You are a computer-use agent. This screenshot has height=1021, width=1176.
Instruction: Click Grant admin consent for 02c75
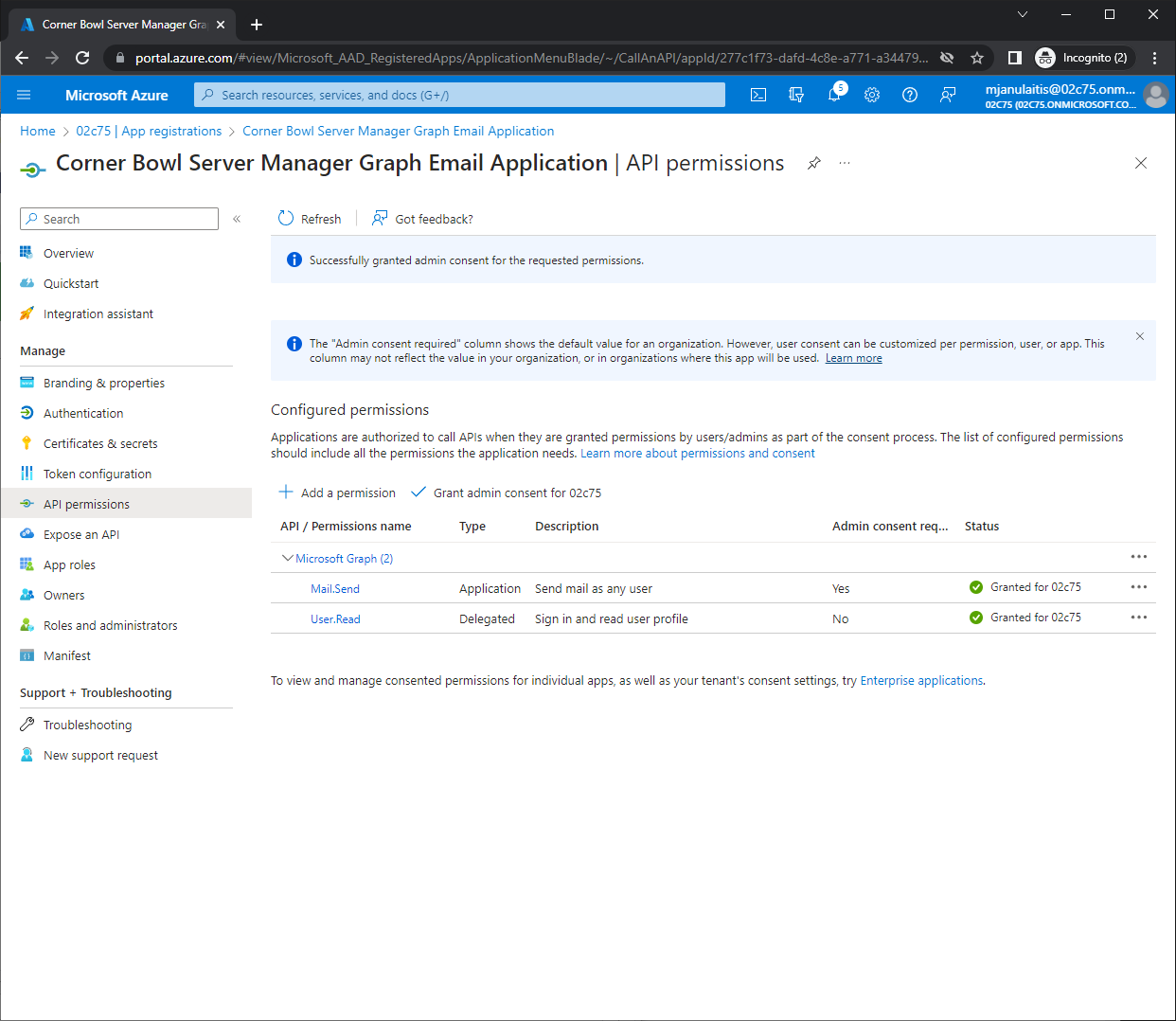[507, 493]
